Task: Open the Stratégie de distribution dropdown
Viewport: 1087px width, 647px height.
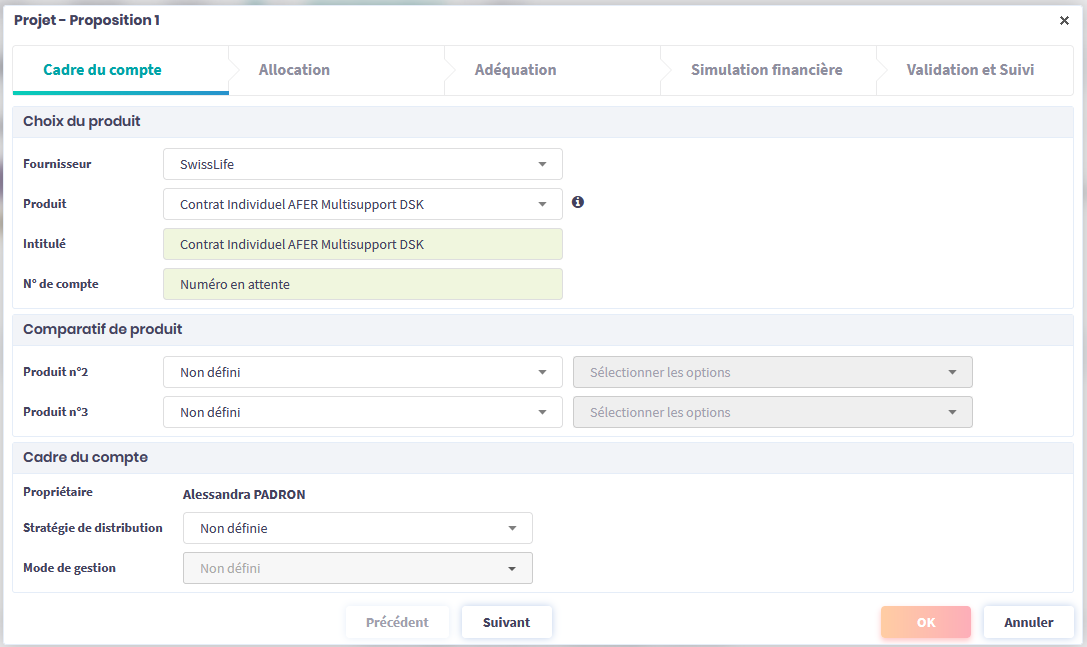Action: point(357,528)
